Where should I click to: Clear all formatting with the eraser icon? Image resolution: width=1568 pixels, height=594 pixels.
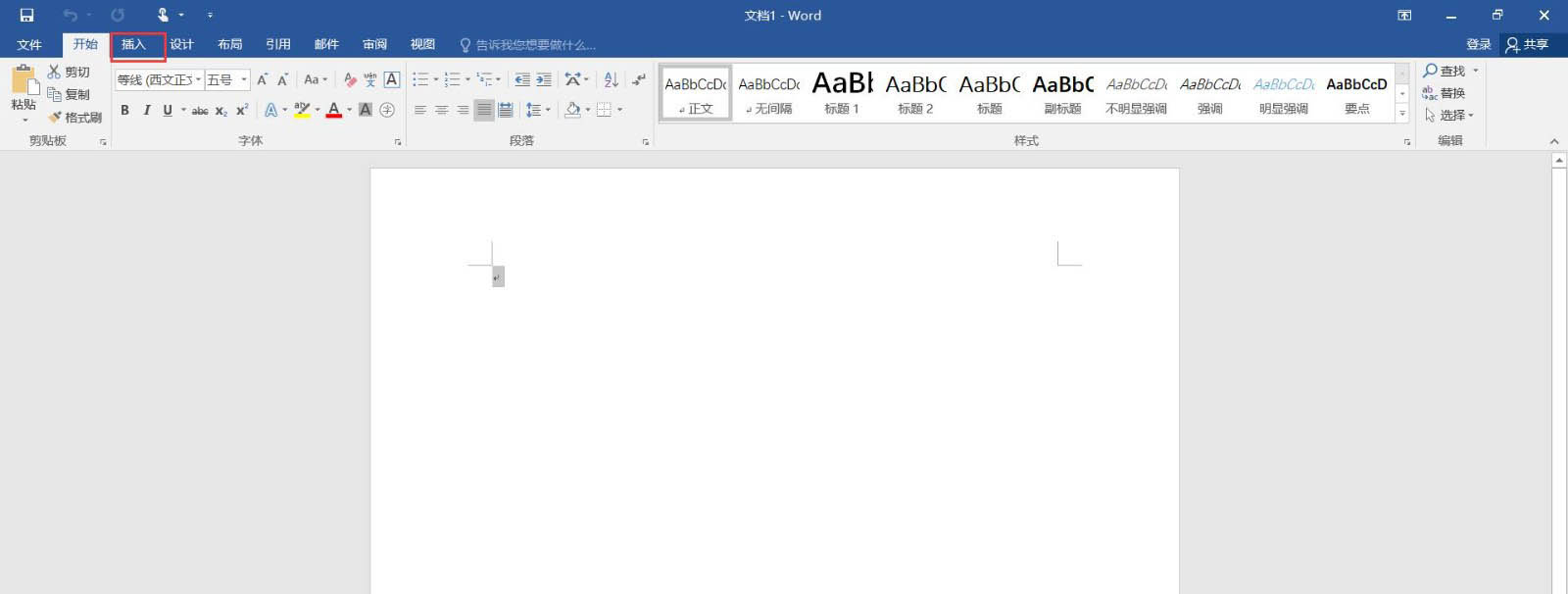pos(350,79)
